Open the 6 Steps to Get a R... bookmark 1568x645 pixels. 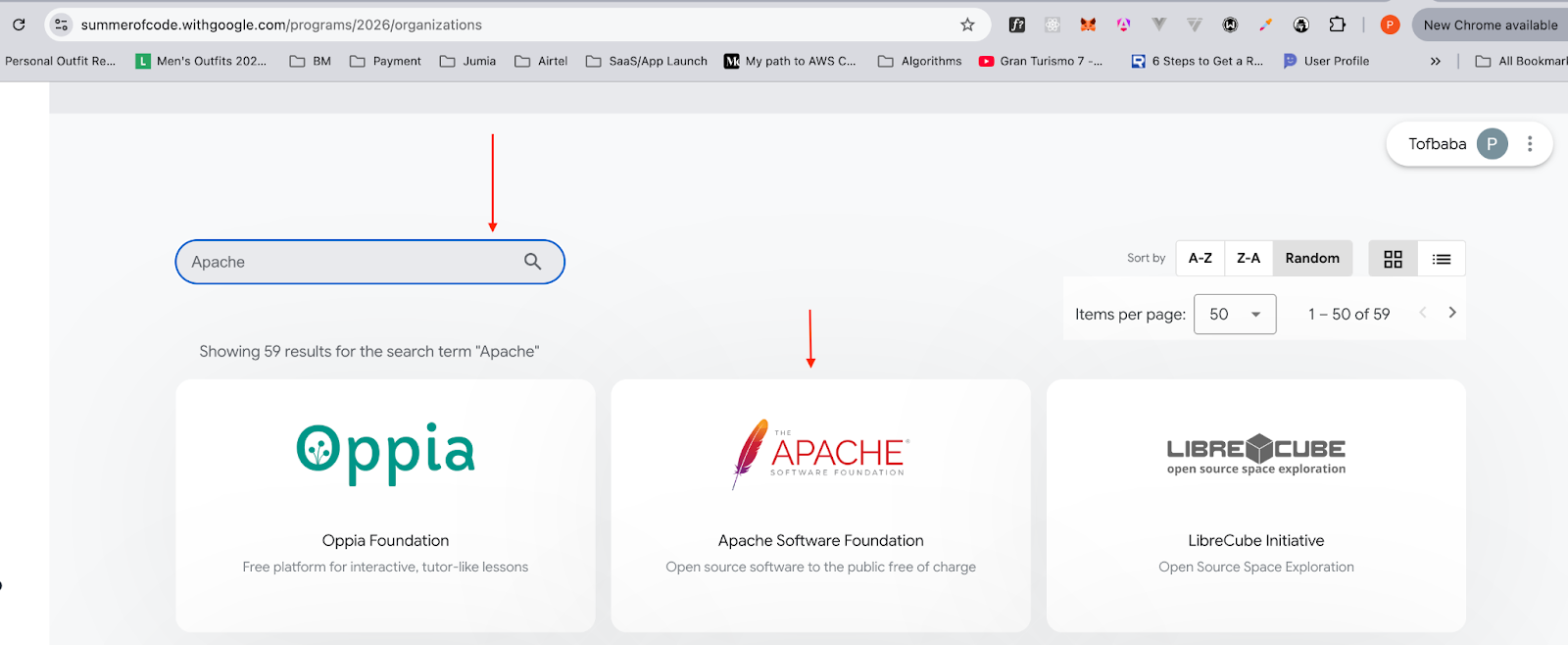[x=1197, y=61]
